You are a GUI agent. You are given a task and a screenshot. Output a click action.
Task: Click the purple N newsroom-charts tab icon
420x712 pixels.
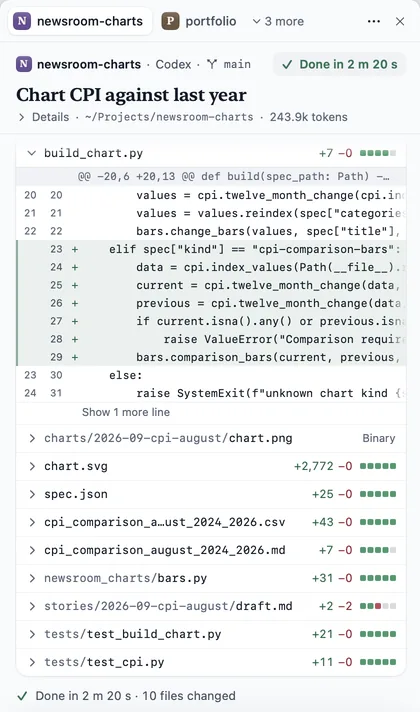(x=22, y=21)
